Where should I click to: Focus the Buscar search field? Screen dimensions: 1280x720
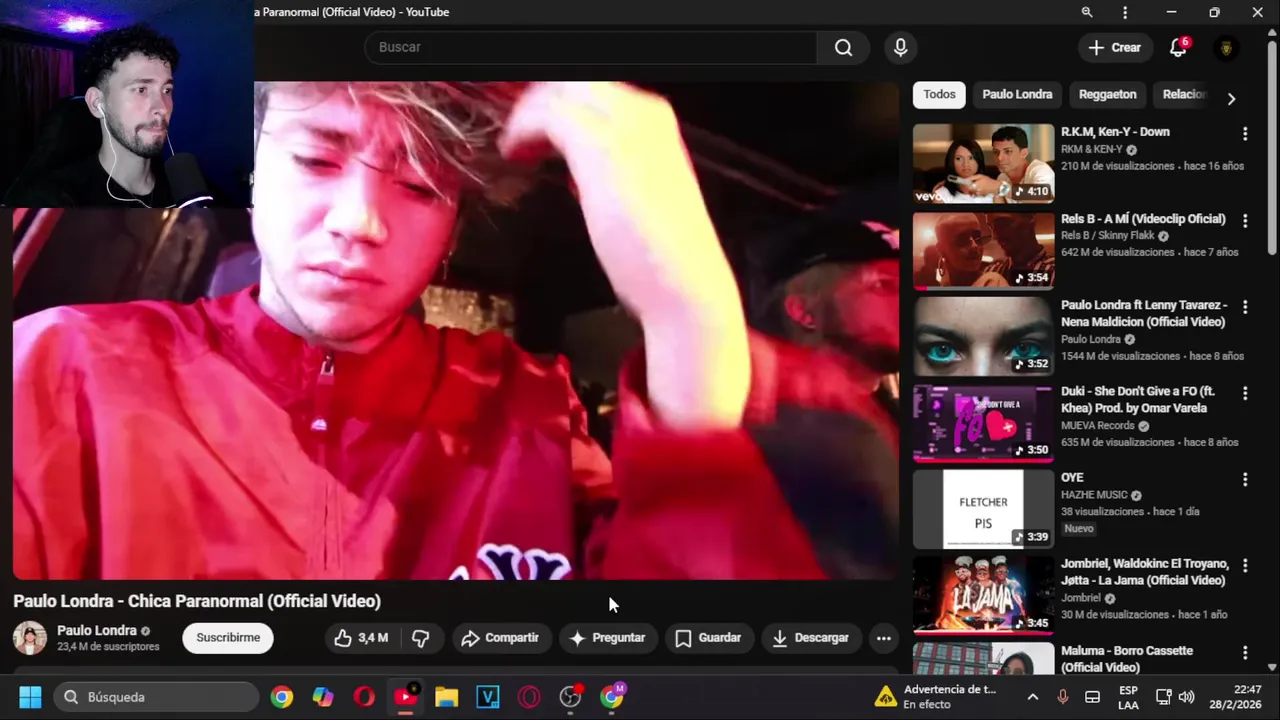click(x=591, y=48)
